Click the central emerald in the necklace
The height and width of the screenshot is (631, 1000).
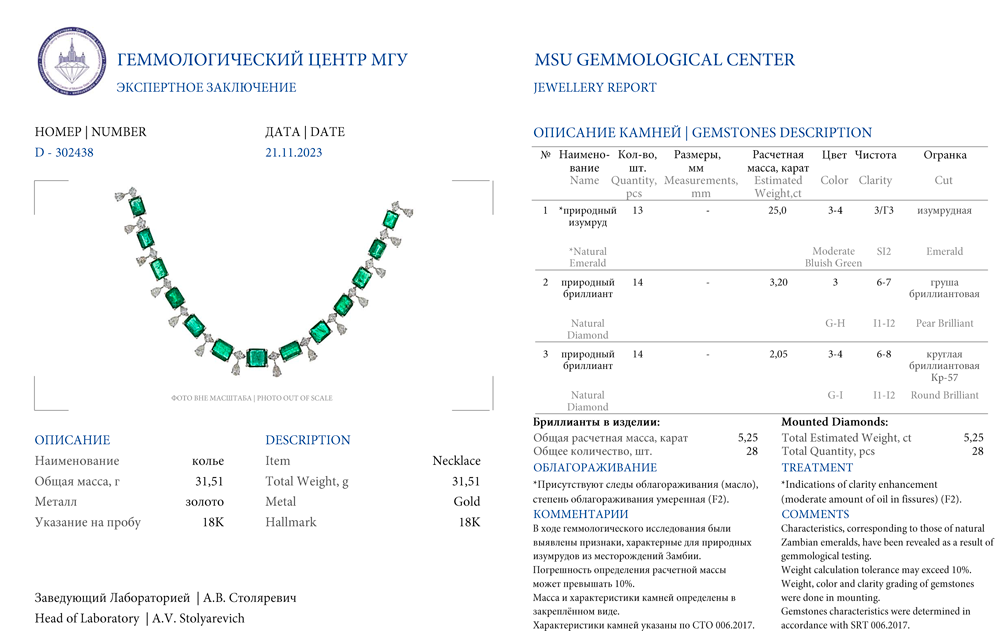[x=256, y=356]
